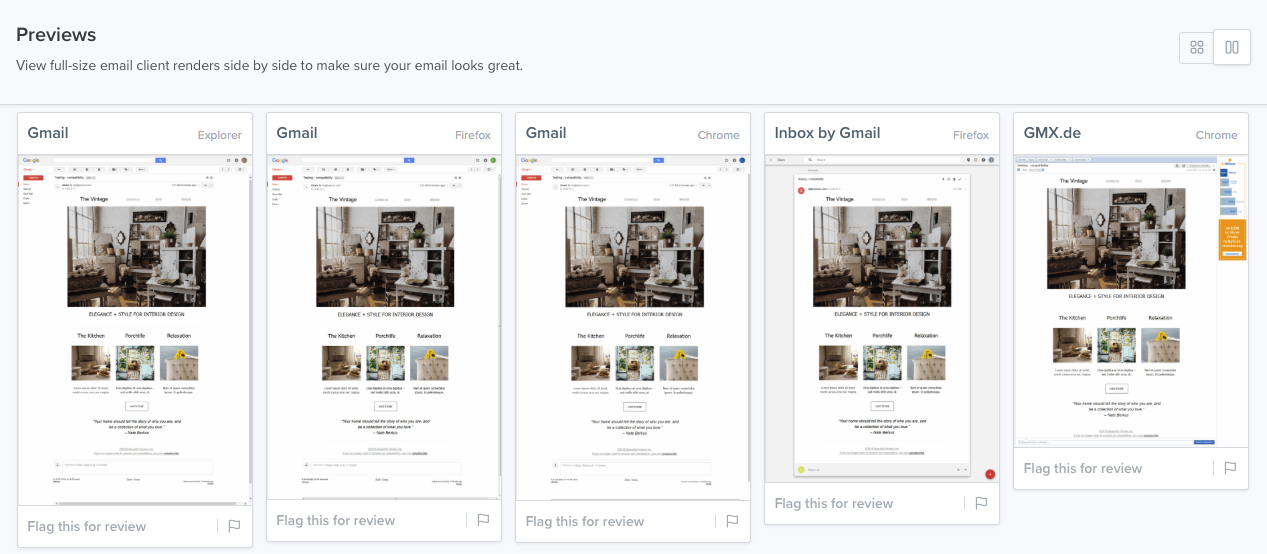The width and height of the screenshot is (1267, 554).
Task: Click the Inbox by Gmail card title
Action: coord(828,133)
